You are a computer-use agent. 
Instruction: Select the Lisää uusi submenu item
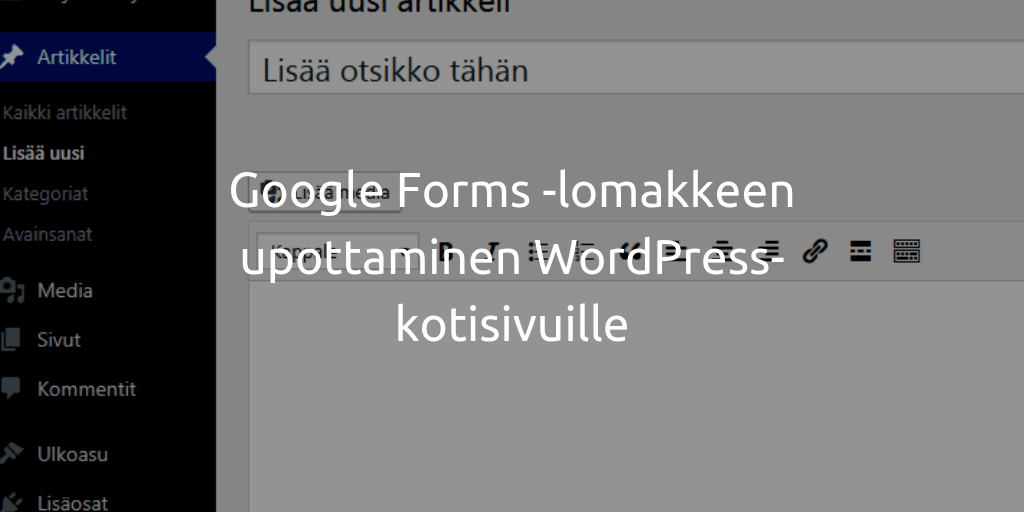[x=44, y=153]
